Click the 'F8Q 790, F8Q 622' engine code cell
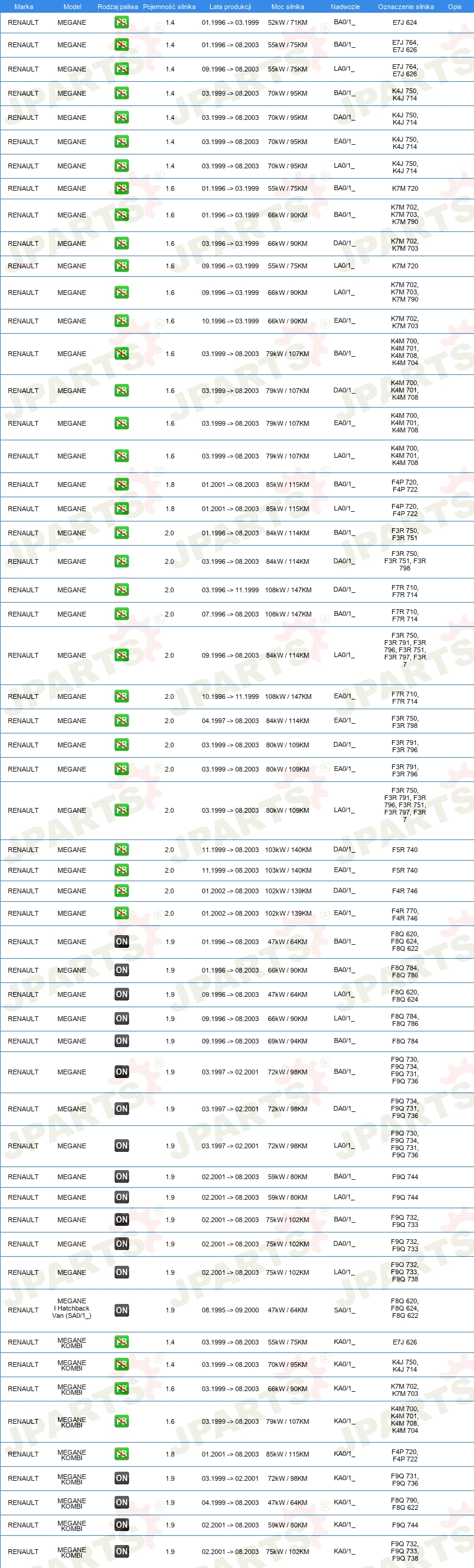This screenshot has height=1568, width=474. point(405,1503)
